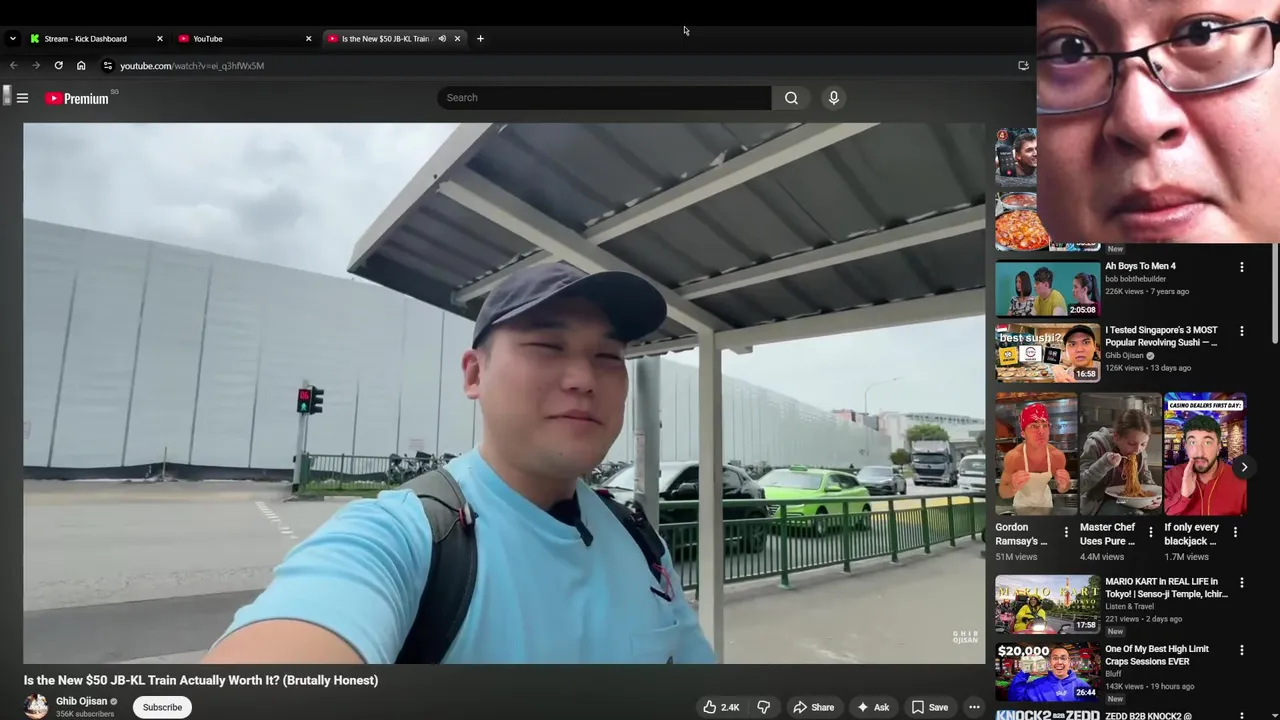Screen dimensions: 1280x720
Task: Open options for If only every blackjack short
Action: pyautogui.click(x=1235, y=532)
